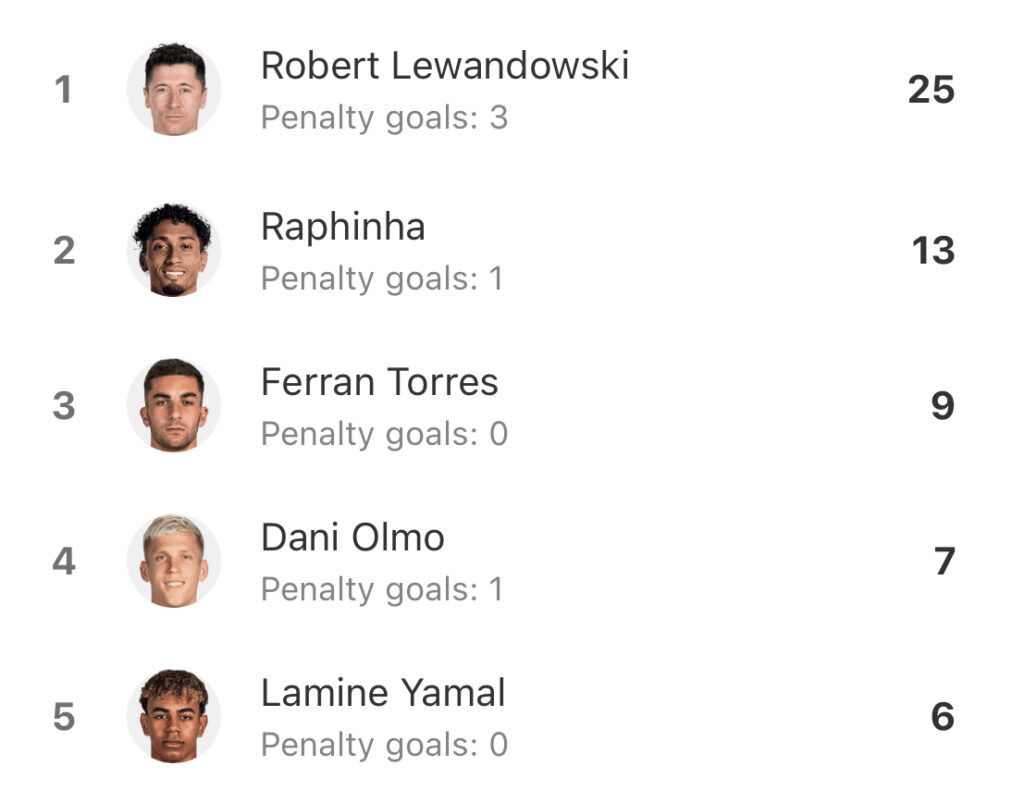Screen dimensions: 1024x803
Task: Tap Lamine Yamal's goal count 6
Action: [943, 717]
